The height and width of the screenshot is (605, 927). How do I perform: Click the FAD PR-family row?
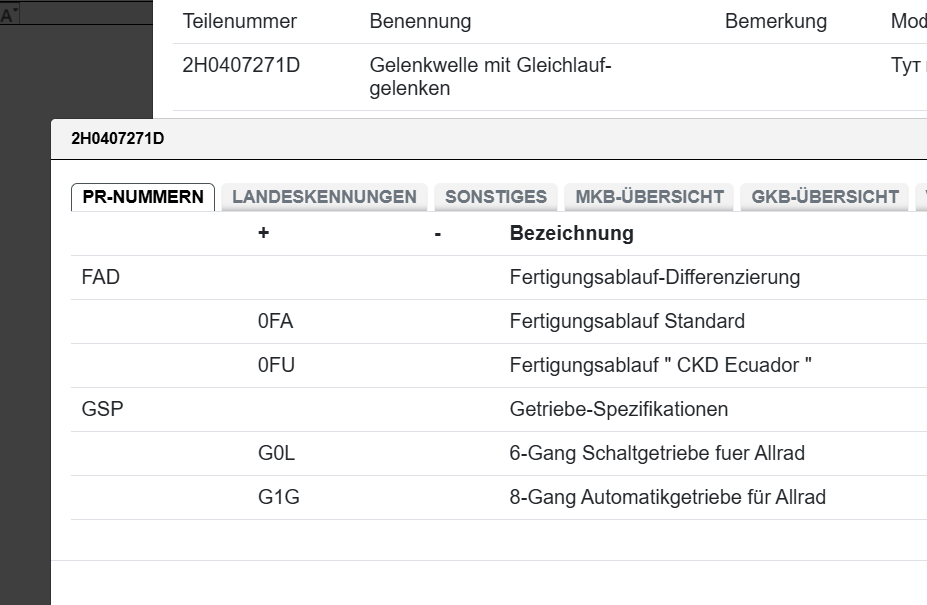click(x=100, y=277)
